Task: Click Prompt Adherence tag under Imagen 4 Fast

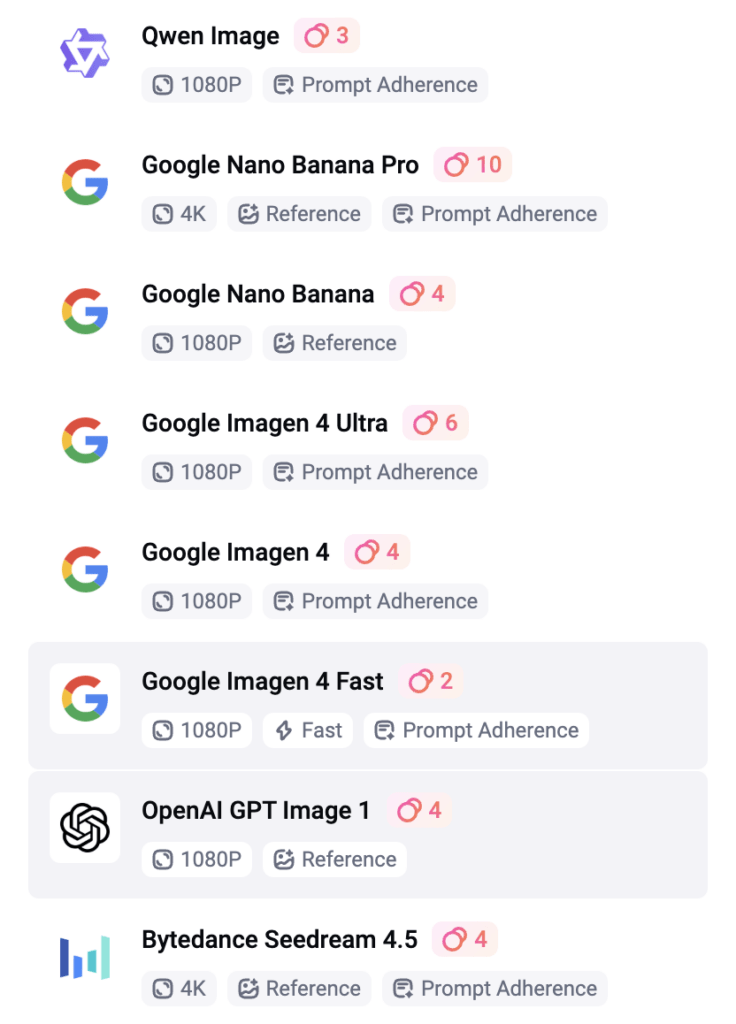Action: [x=477, y=731]
